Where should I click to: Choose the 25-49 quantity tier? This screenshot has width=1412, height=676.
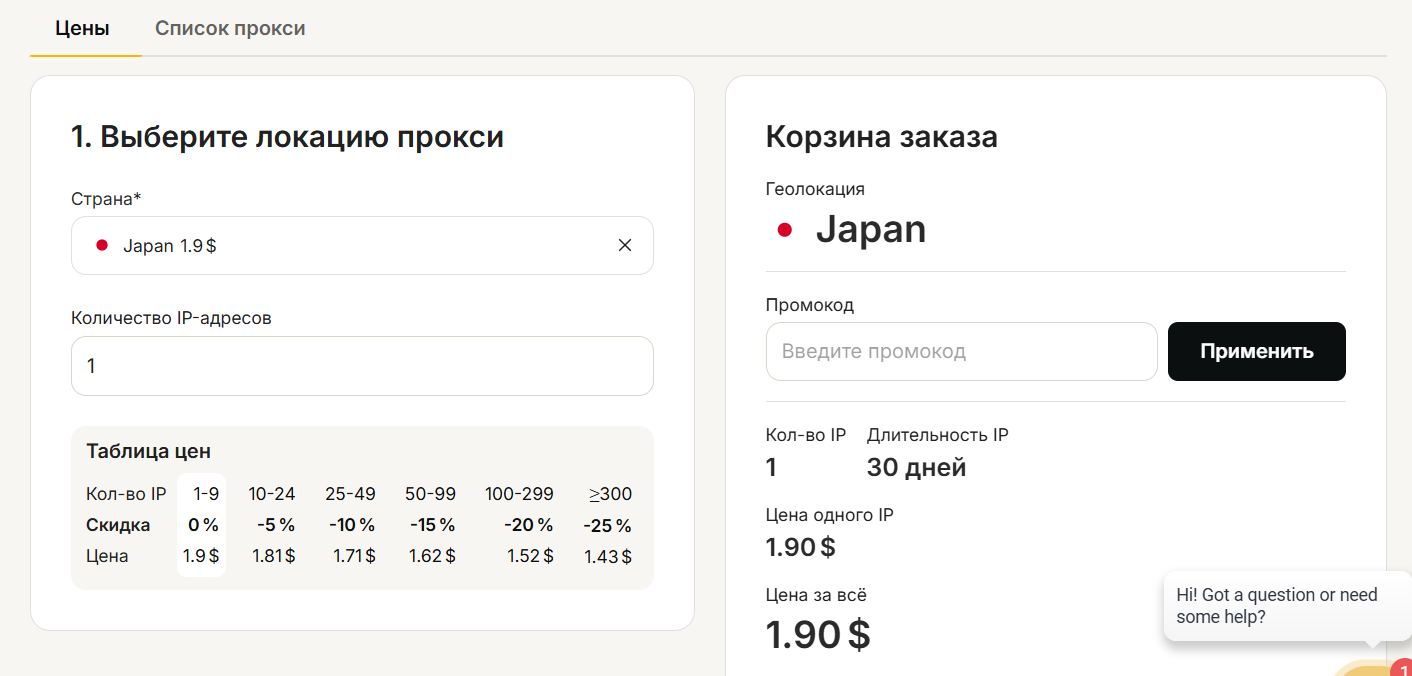(x=350, y=494)
